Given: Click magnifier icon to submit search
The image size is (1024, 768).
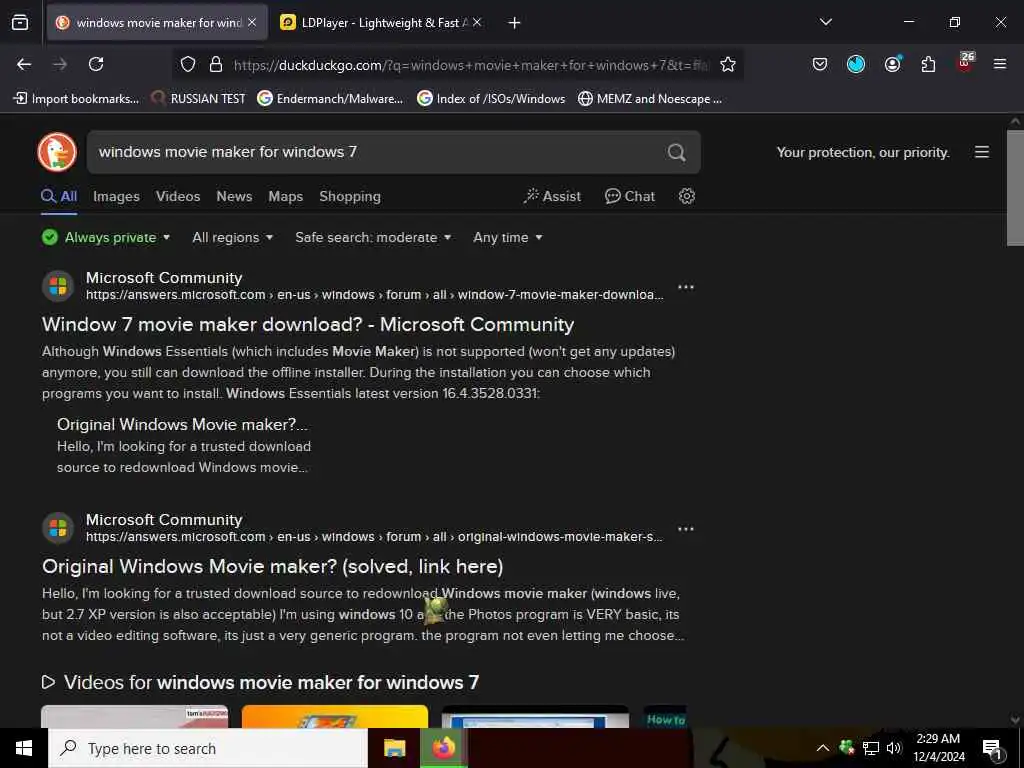Looking at the screenshot, I should (677, 152).
